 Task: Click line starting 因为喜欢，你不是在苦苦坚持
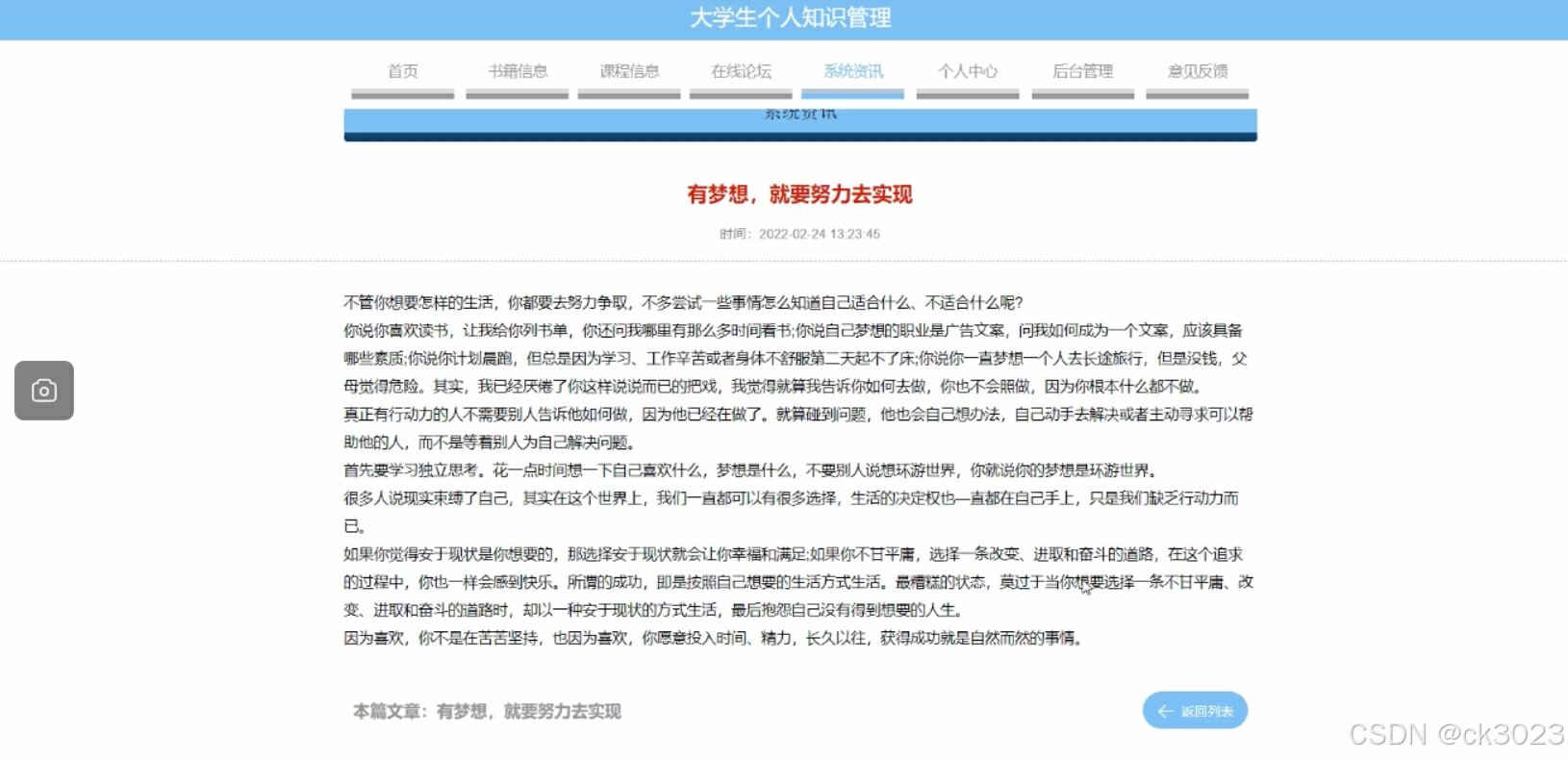pos(716,638)
